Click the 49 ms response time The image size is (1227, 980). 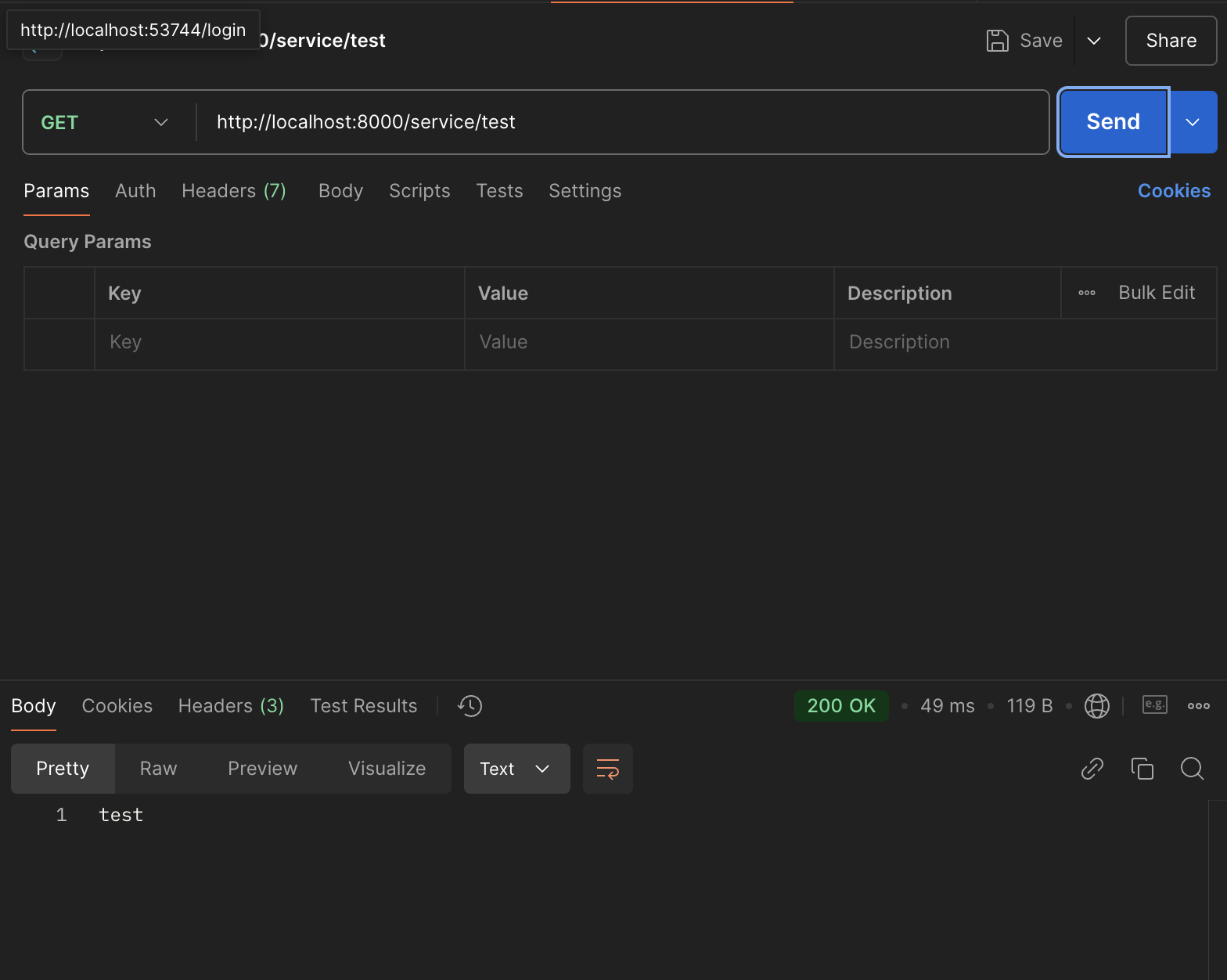(x=948, y=706)
